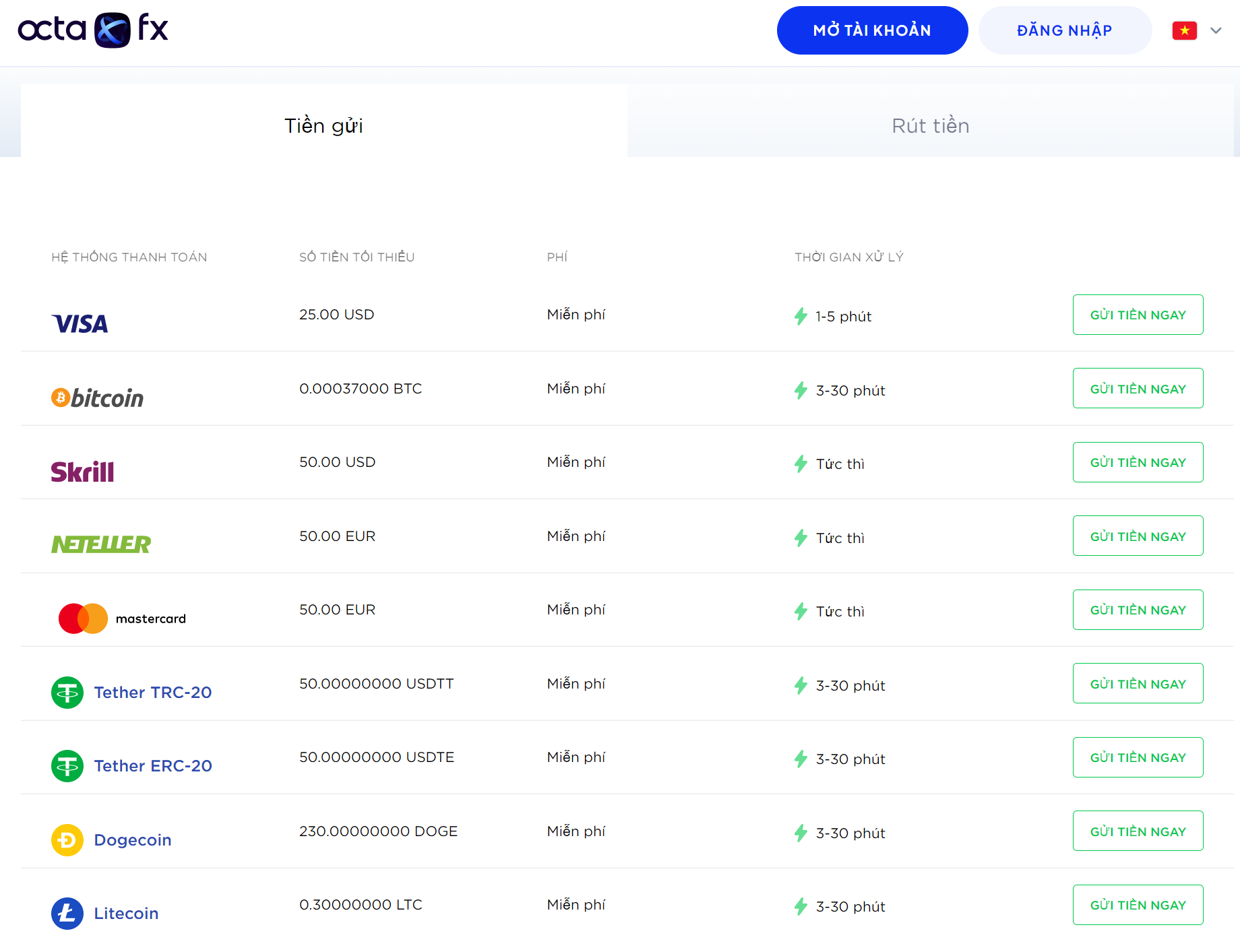Click the lightning icon in the NETELLER row
This screenshot has height=952, width=1240.
tap(801, 538)
